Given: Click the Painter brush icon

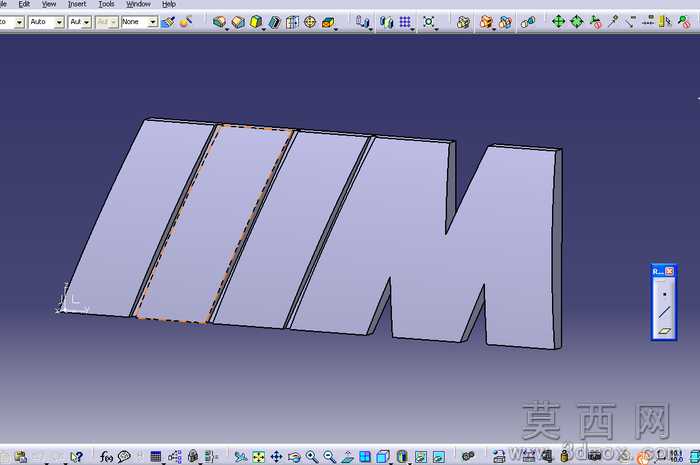Looking at the screenshot, I should point(168,21).
